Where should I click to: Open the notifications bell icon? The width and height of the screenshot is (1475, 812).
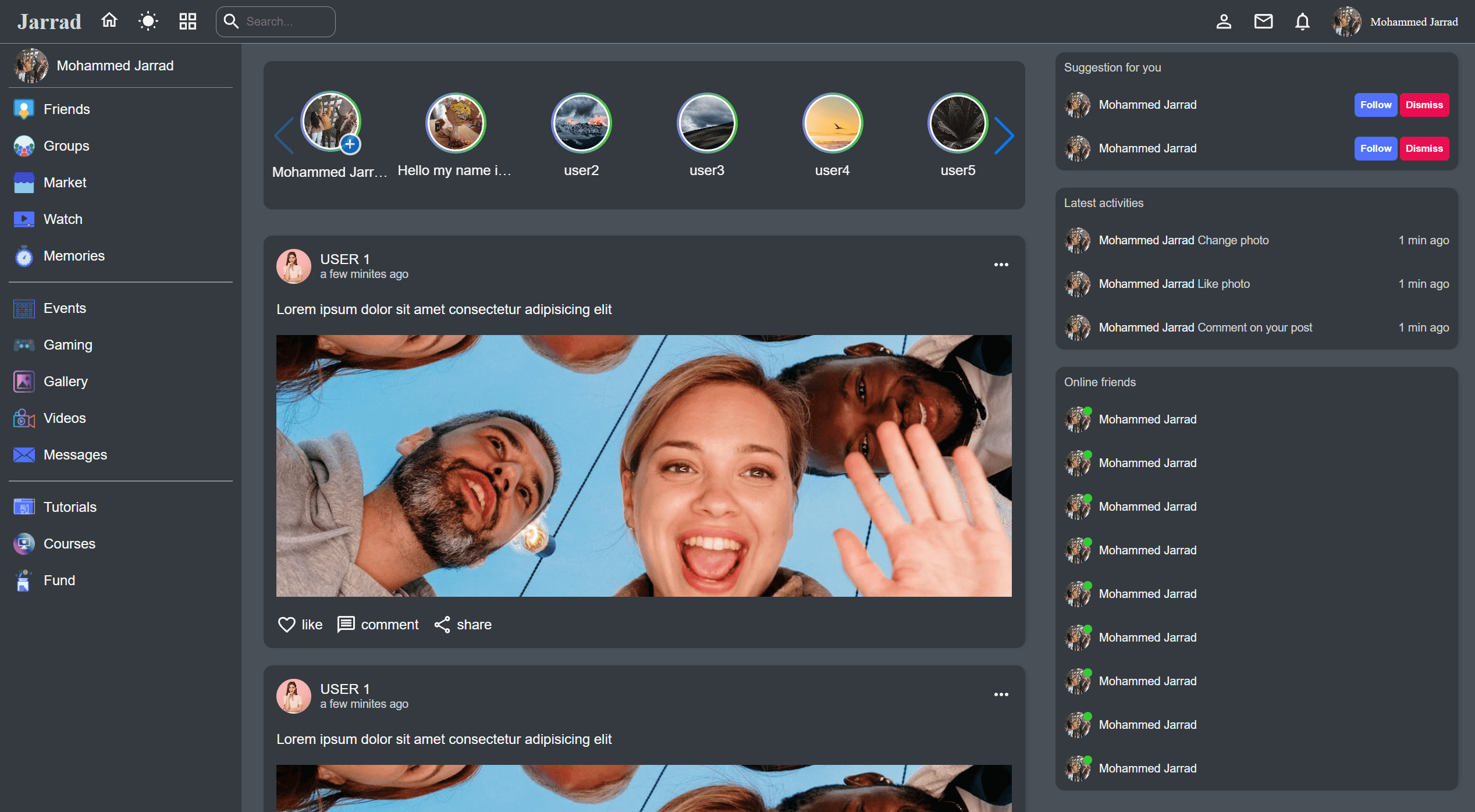[1302, 22]
